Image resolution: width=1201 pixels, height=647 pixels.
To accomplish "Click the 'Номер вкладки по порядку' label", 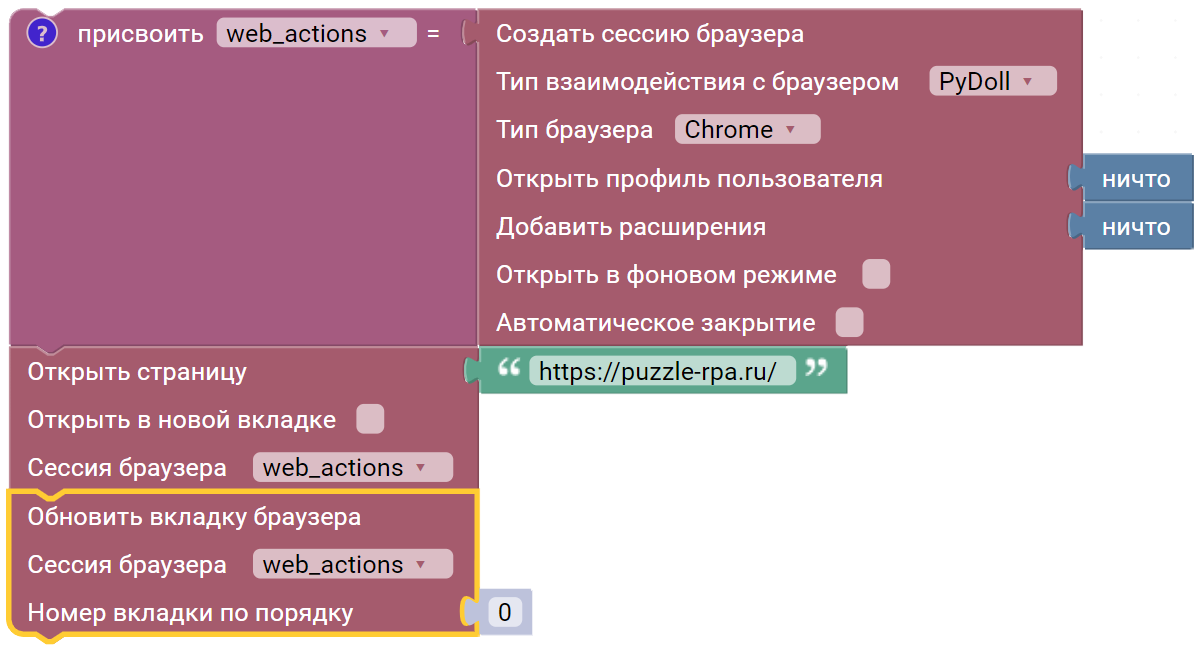I will tap(190, 612).
